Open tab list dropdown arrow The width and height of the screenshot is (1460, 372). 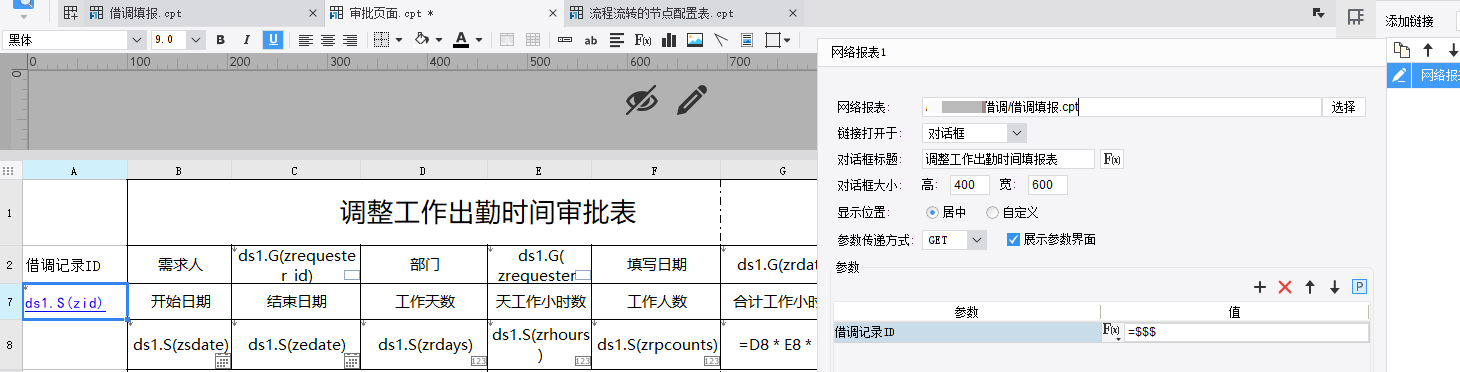click(x=1319, y=13)
